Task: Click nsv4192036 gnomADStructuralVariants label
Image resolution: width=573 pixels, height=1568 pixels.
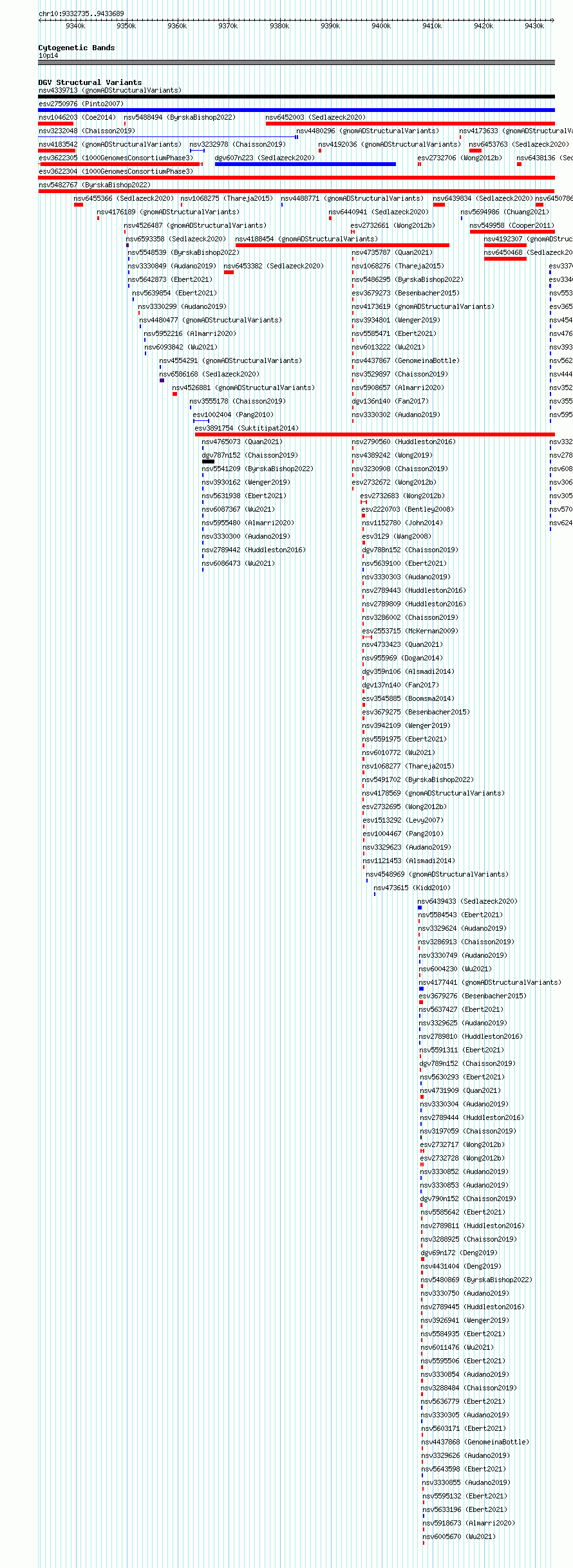Action: pyautogui.click(x=390, y=144)
